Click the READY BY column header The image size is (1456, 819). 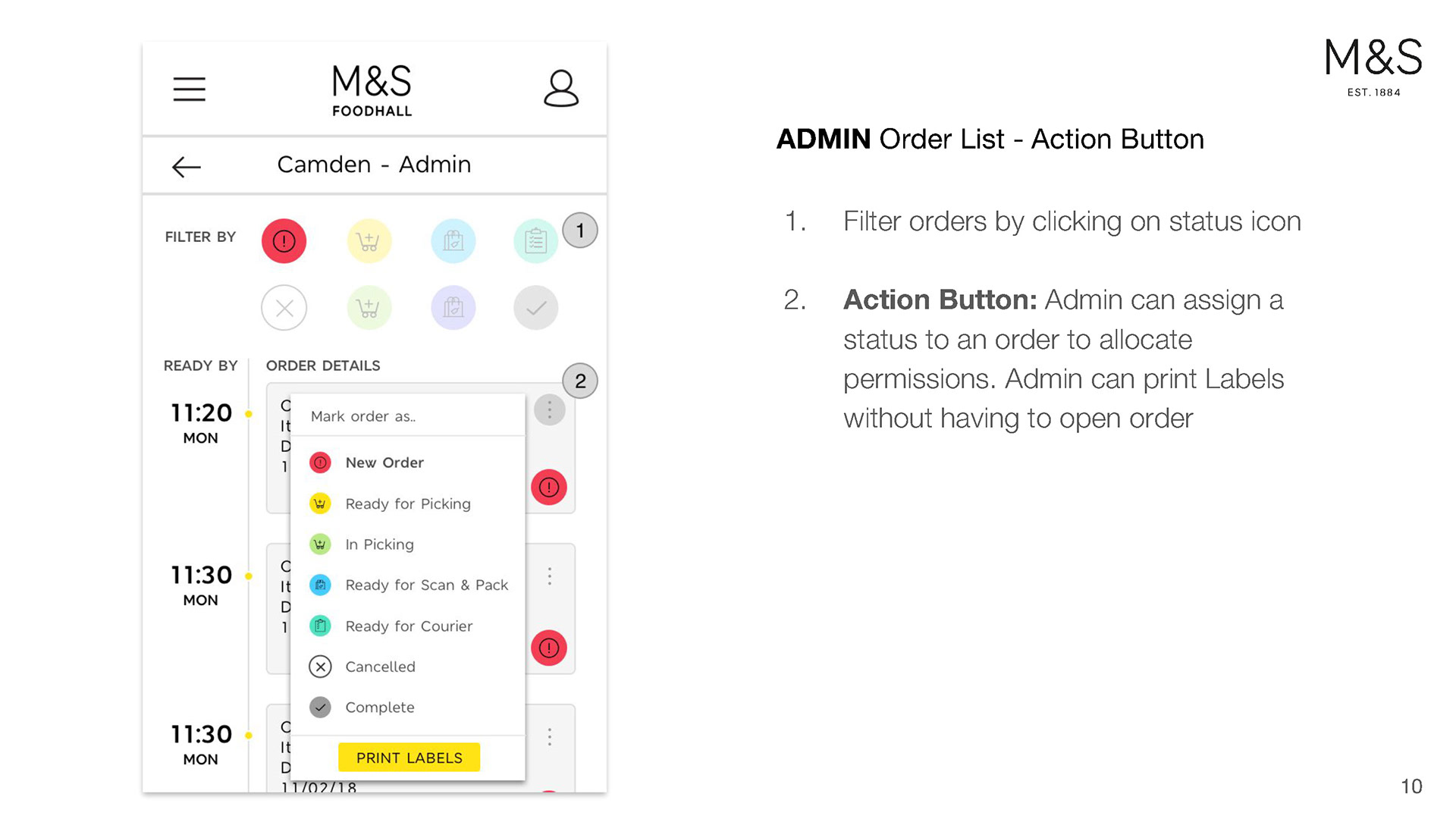(x=200, y=366)
